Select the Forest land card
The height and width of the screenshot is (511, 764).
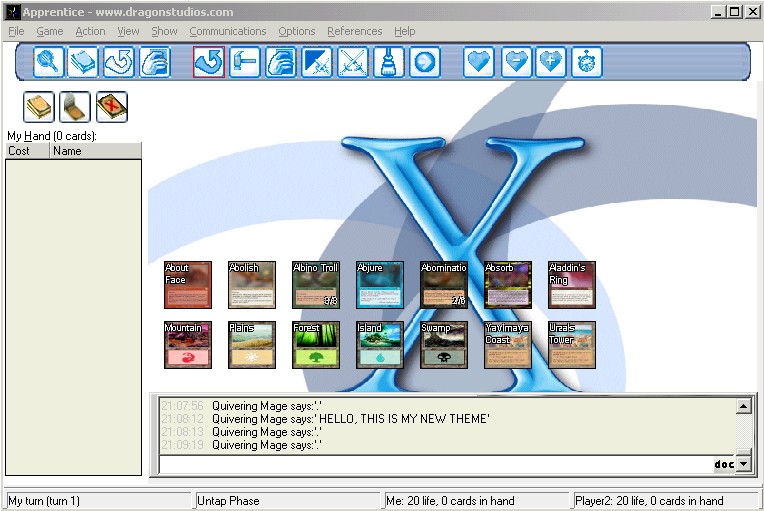point(316,345)
